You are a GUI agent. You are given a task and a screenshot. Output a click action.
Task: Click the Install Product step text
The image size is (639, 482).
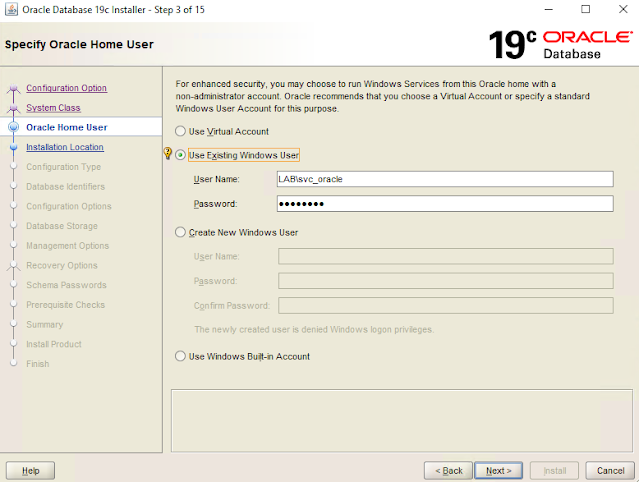pyautogui.click(x=54, y=344)
